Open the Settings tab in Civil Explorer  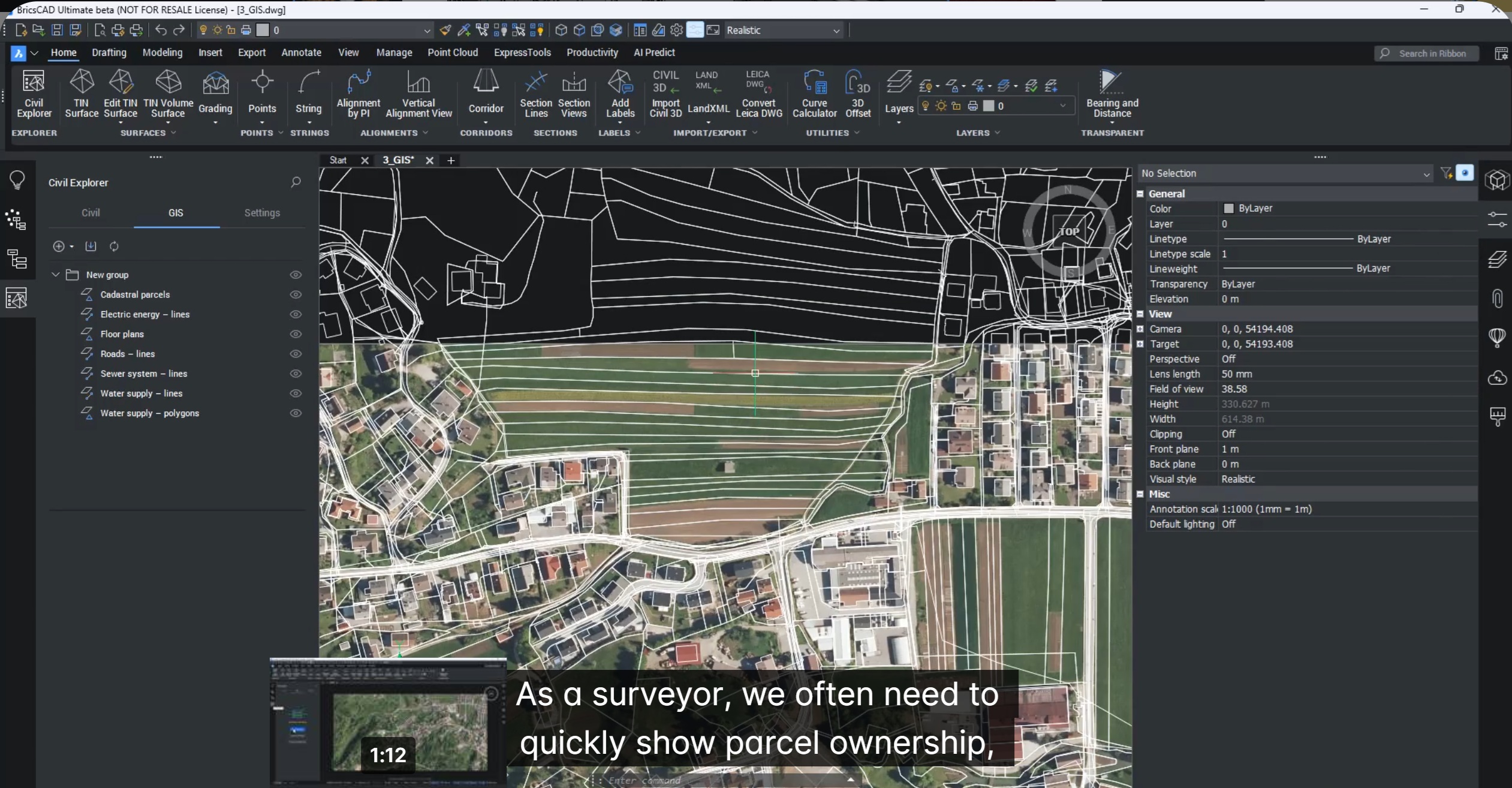(x=262, y=212)
